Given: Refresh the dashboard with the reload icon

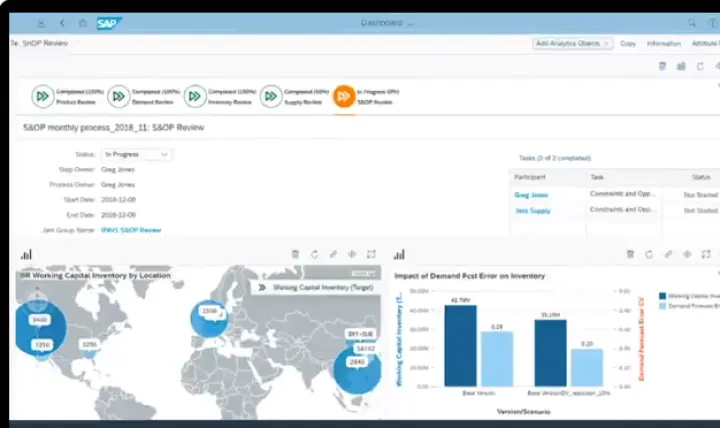Looking at the screenshot, I should [x=700, y=66].
